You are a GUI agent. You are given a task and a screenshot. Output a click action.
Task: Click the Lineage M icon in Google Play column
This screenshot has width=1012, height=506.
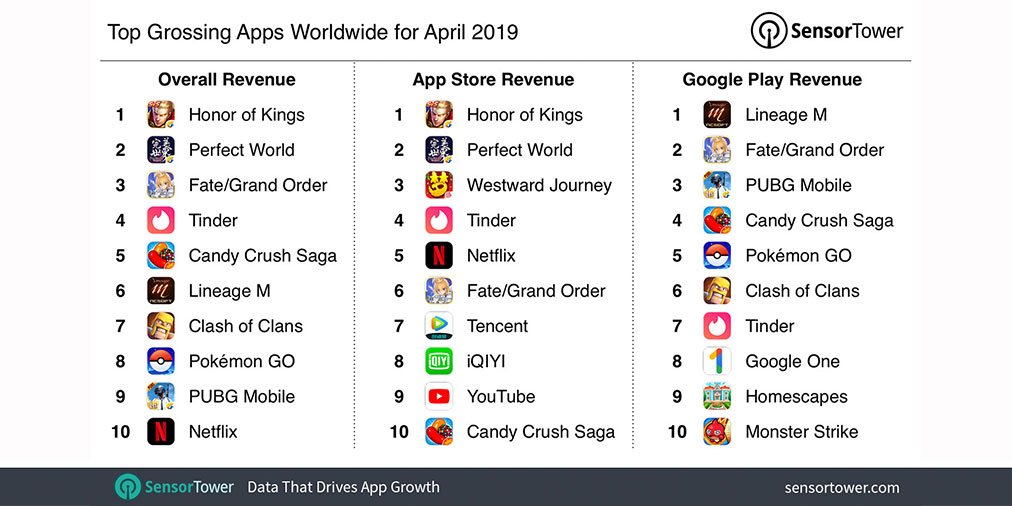pyautogui.click(x=717, y=115)
